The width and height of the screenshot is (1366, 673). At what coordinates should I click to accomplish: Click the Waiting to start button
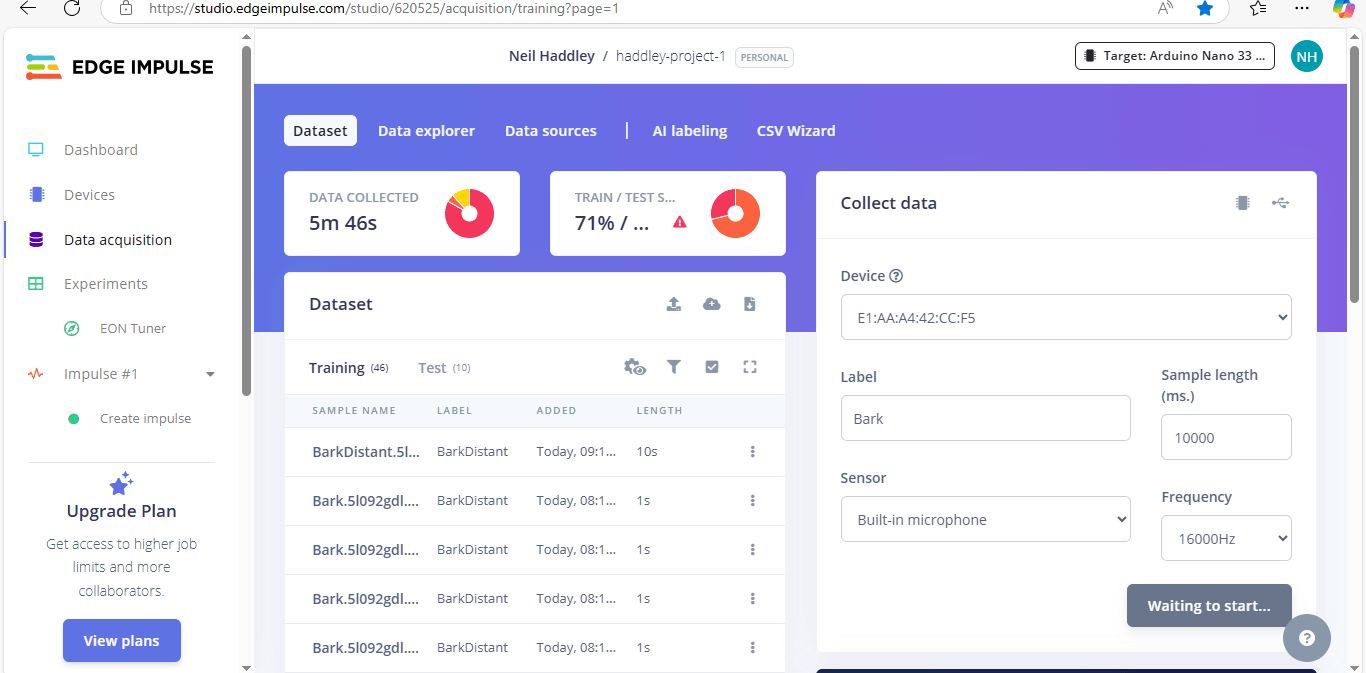click(1209, 606)
